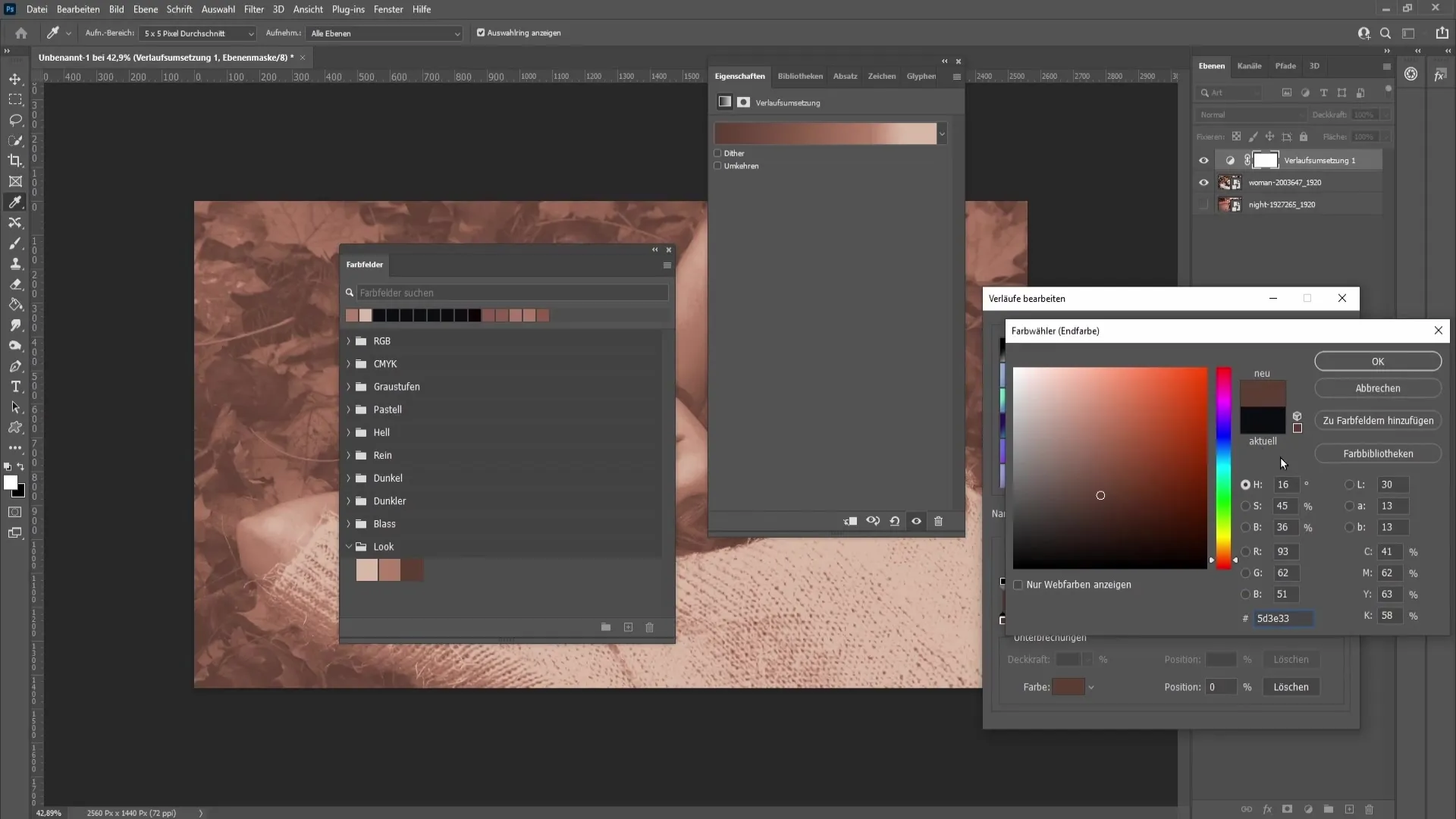This screenshot has width=1456, height=819.
Task: Clip adjustment to layer in Eigenschaften panel
Action: pos(851,521)
